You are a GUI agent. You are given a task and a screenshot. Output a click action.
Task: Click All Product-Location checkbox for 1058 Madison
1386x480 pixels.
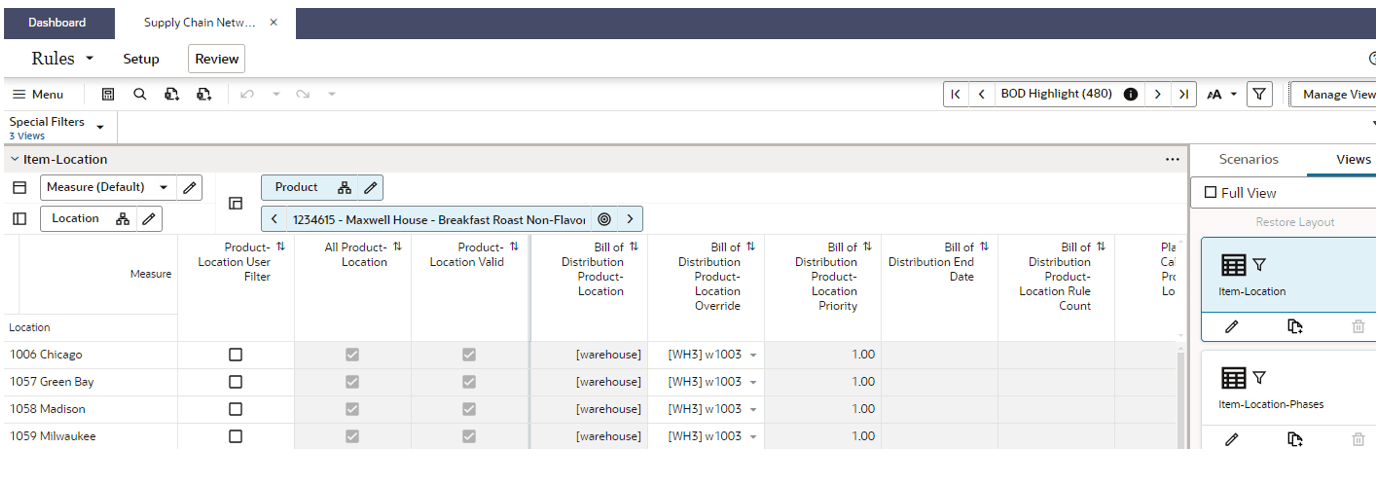(x=352, y=409)
